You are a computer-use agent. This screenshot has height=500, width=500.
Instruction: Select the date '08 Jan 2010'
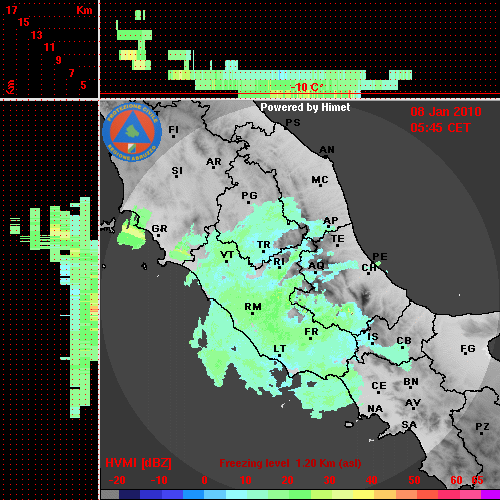446,112
